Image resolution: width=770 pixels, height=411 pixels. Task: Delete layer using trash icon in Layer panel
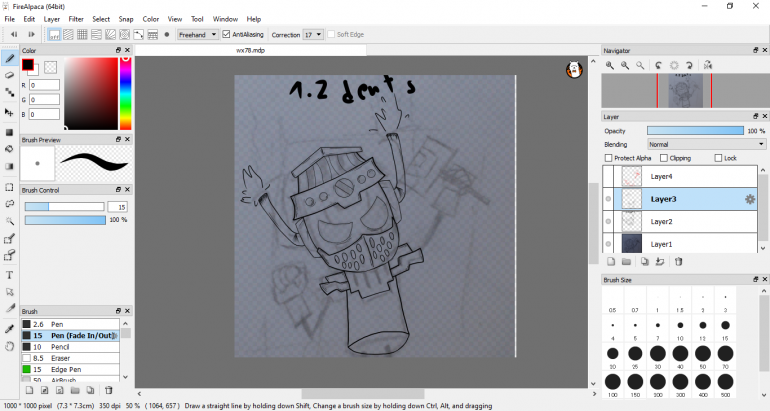678,262
